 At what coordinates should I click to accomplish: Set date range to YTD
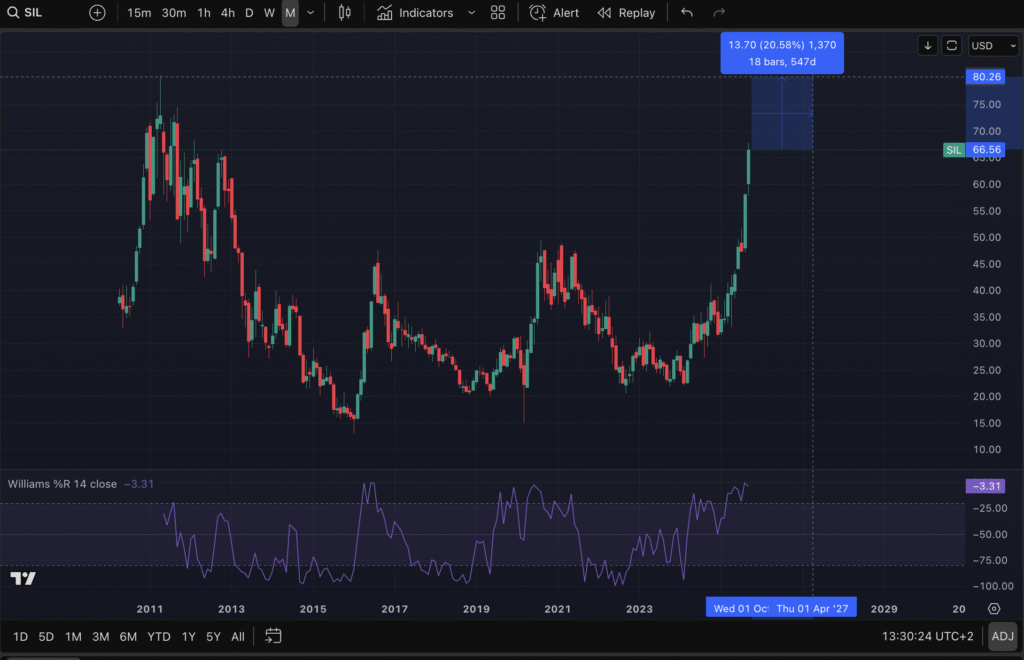point(158,636)
